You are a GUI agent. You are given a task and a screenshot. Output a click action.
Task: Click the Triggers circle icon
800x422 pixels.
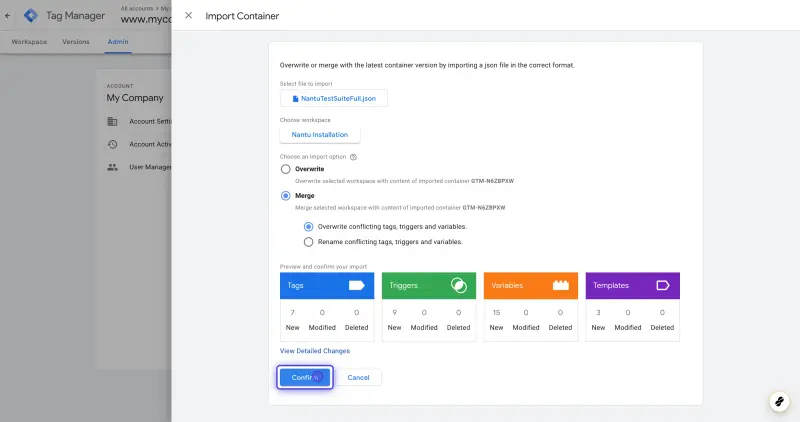click(459, 285)
